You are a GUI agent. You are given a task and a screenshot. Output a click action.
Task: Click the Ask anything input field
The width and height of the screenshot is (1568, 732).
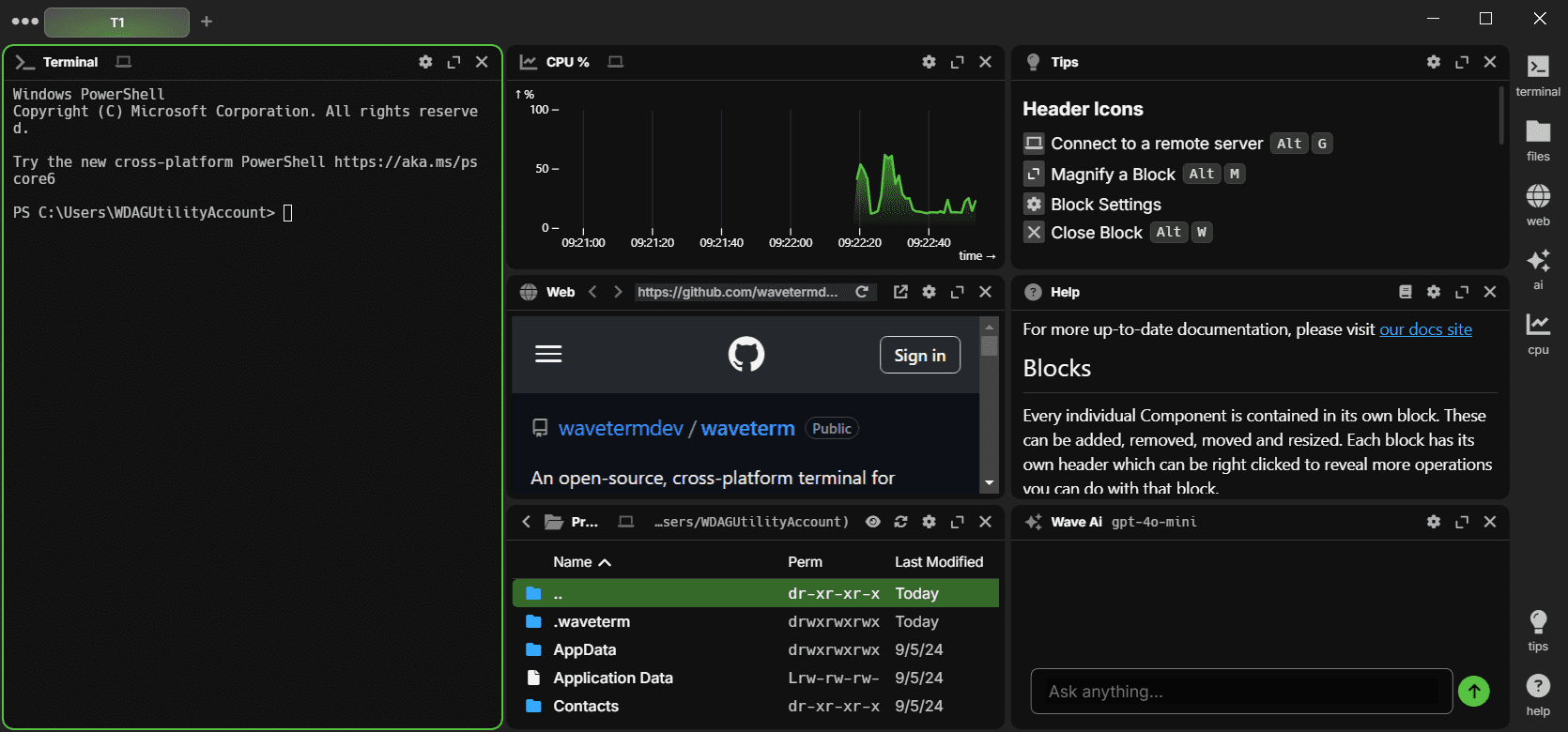1241,692
